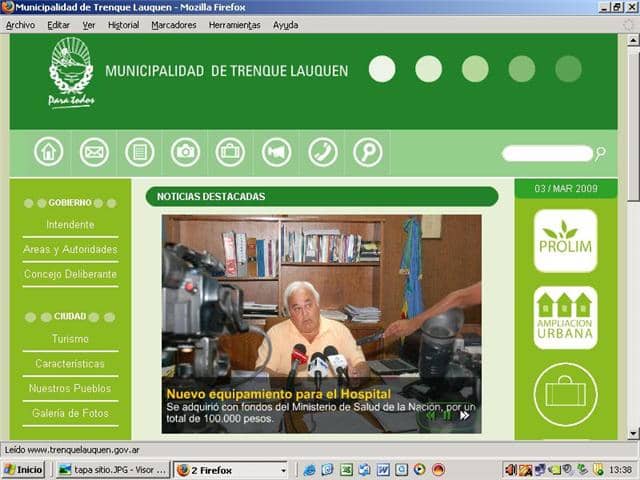Image resolution: width=640 pixels, height=480 pixels.
Task: Click the white search input field
Action: tap(547, 153)
